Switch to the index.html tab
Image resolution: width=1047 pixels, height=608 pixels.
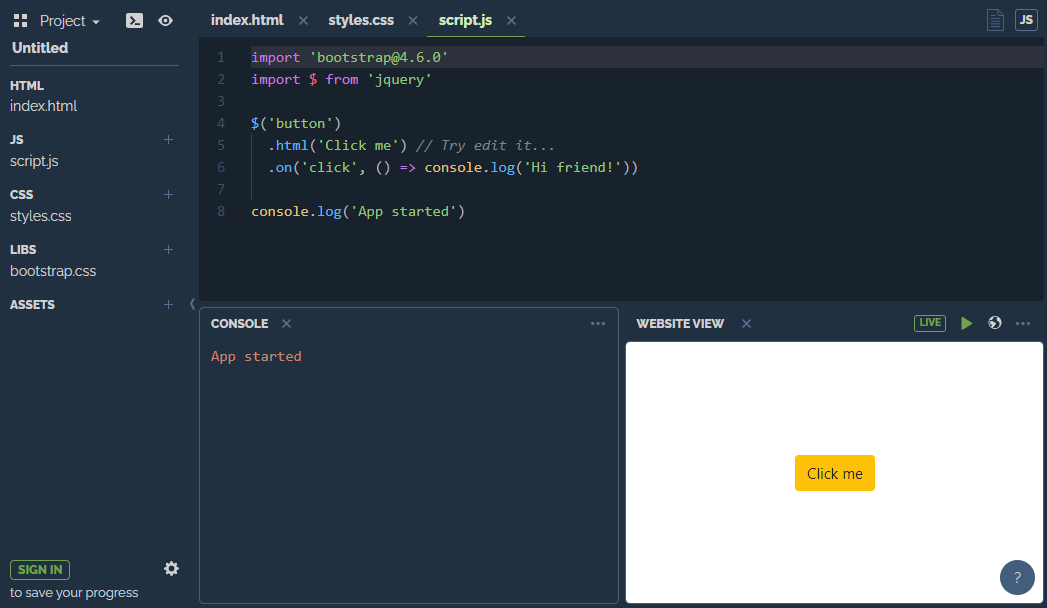[x=247, y=20]
